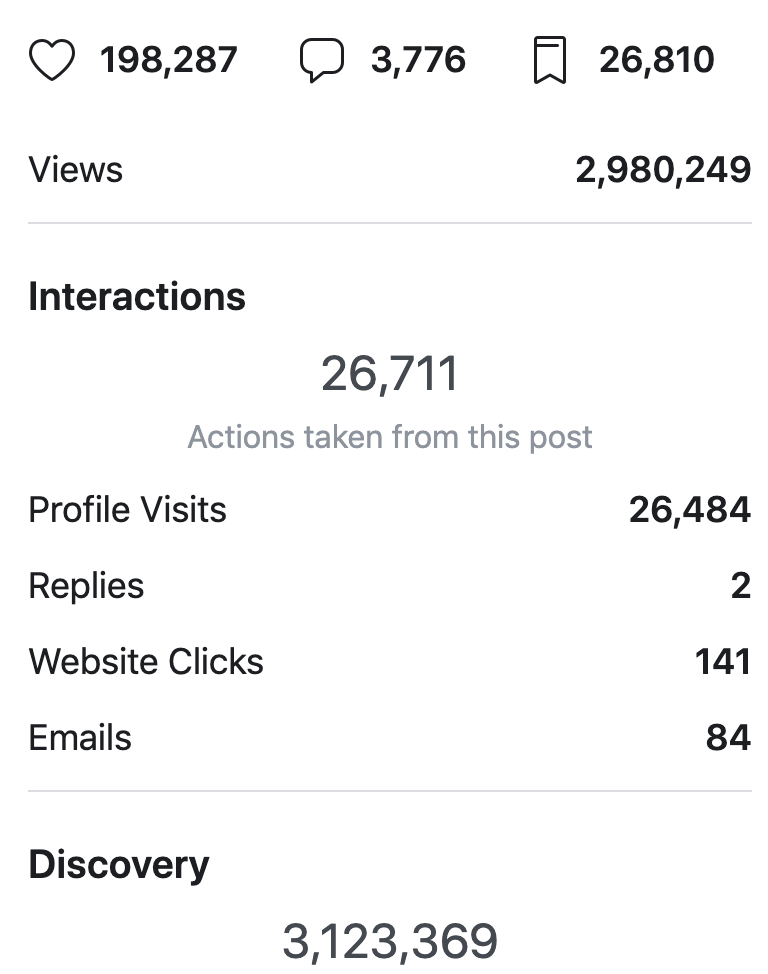This screenshot has height=974, width=768.
Task: Select the 3,776 comments count
Action: pos(418,60)
